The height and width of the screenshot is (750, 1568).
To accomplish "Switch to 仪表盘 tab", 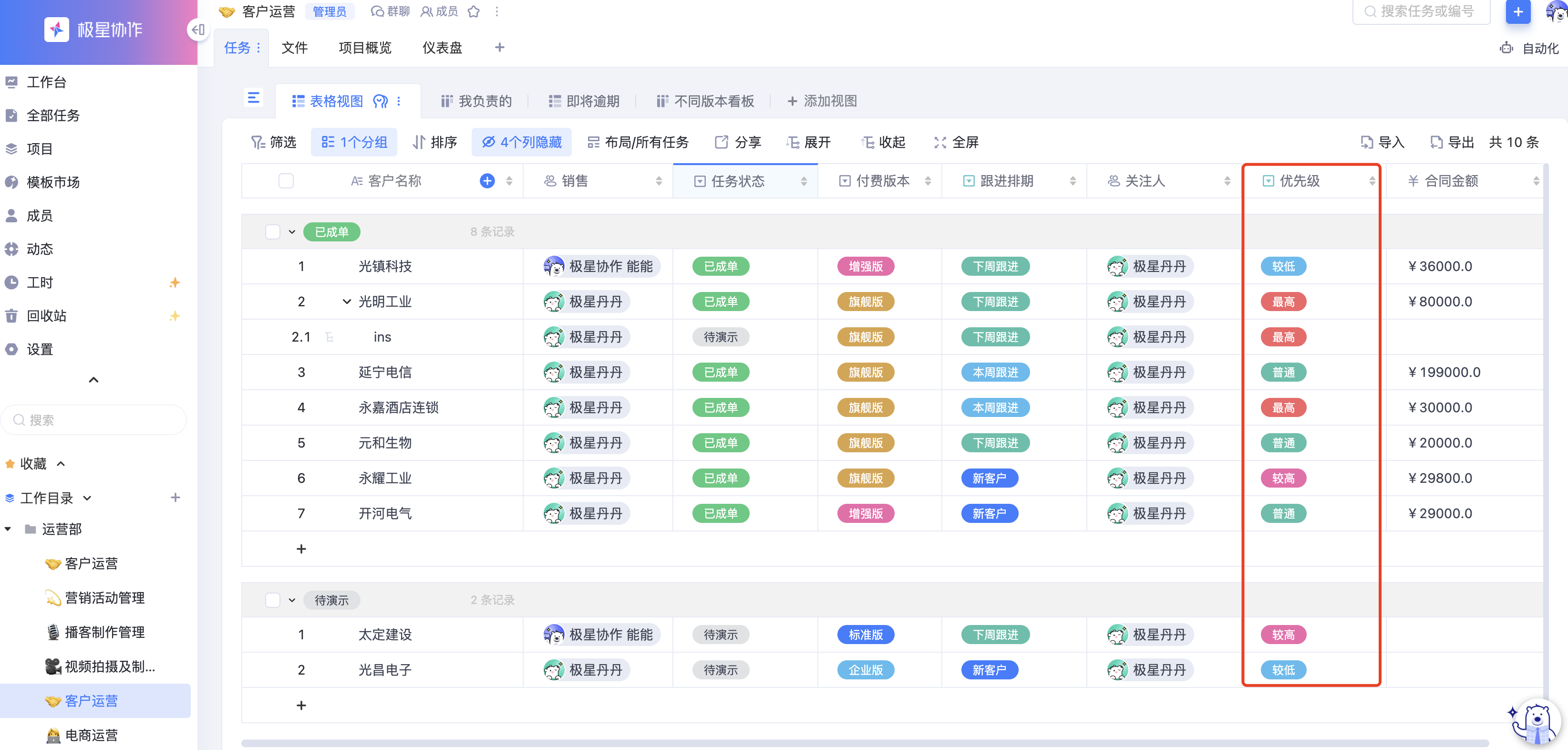I will click(443, 48).
